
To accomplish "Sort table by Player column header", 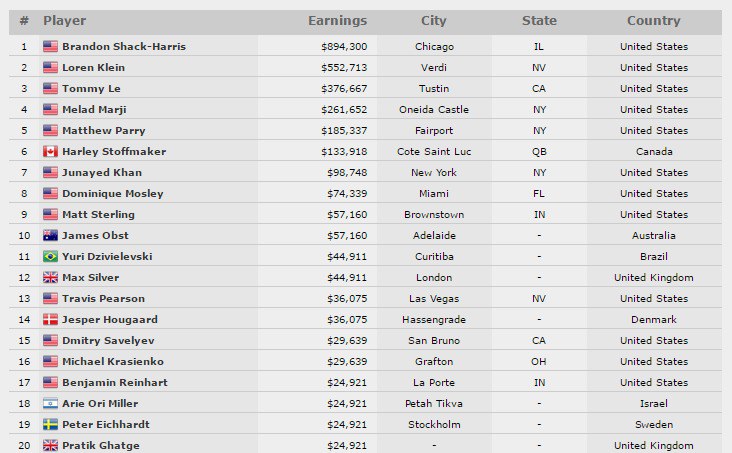I will [x=64, y=21].
